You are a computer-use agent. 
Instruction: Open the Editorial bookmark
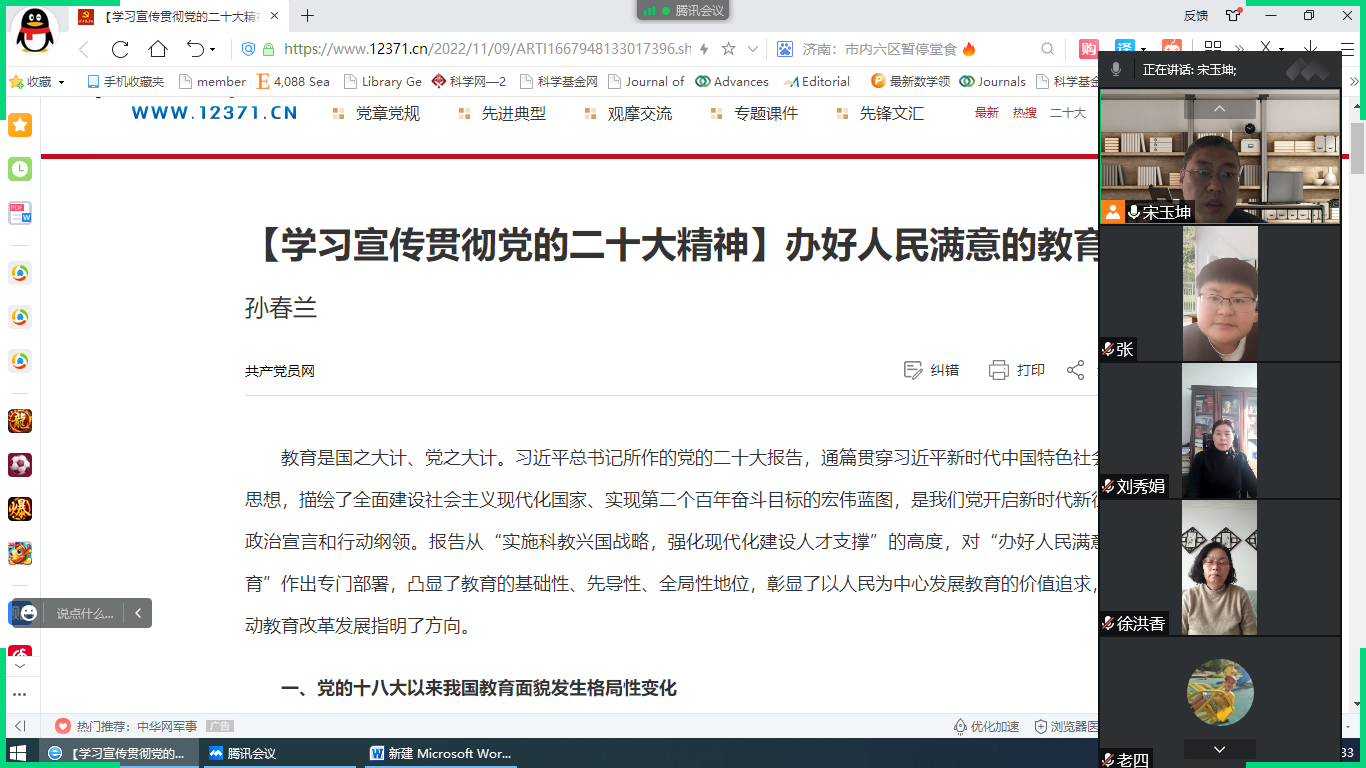[x=818, y=82]
